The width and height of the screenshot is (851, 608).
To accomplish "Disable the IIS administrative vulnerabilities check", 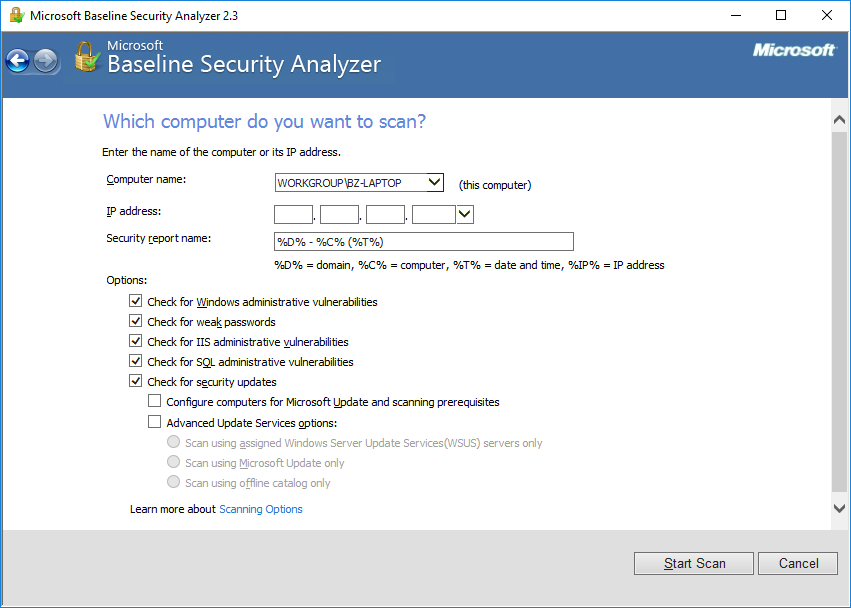I will [136, 342].
